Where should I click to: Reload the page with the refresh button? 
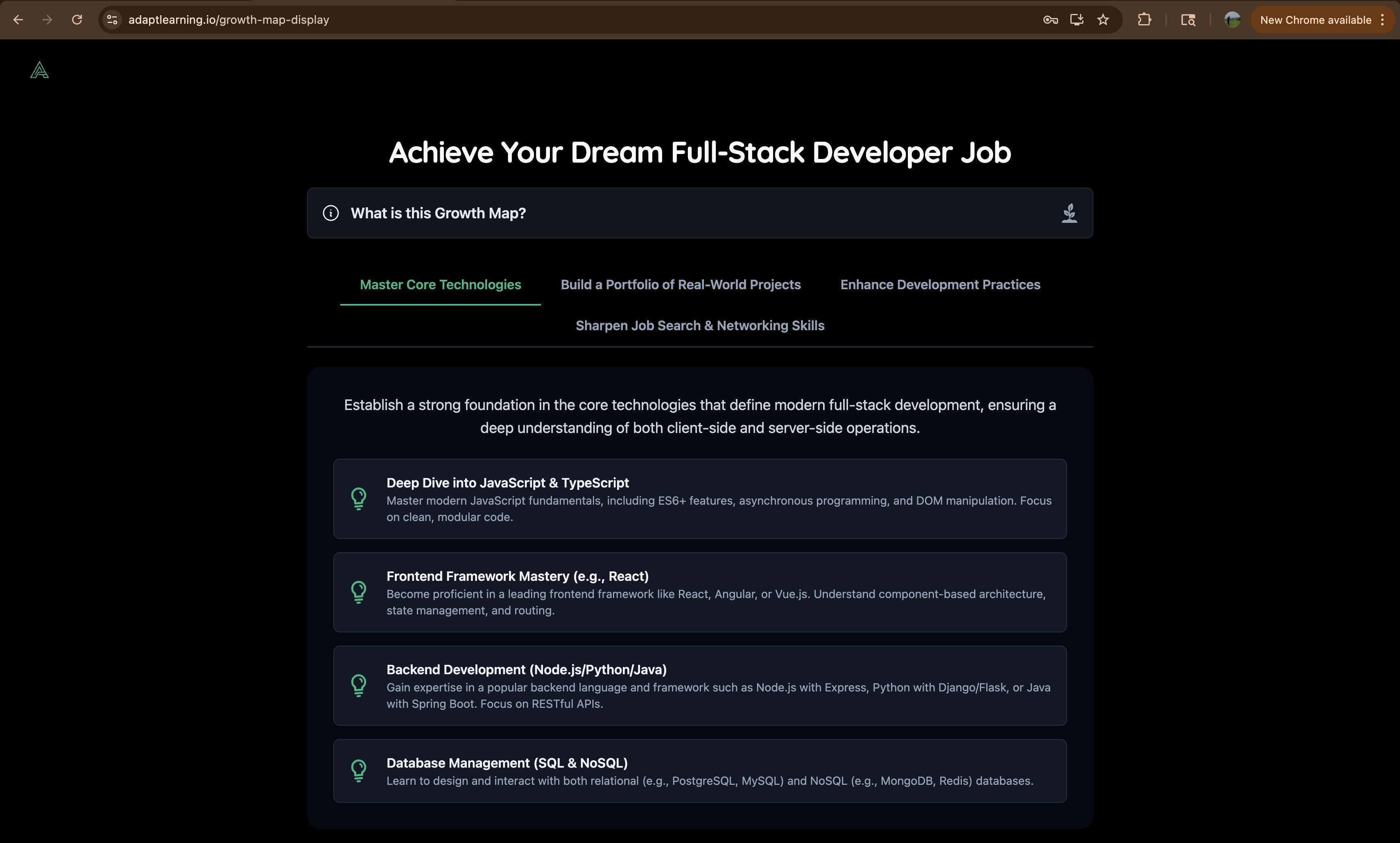coord(77,20)
